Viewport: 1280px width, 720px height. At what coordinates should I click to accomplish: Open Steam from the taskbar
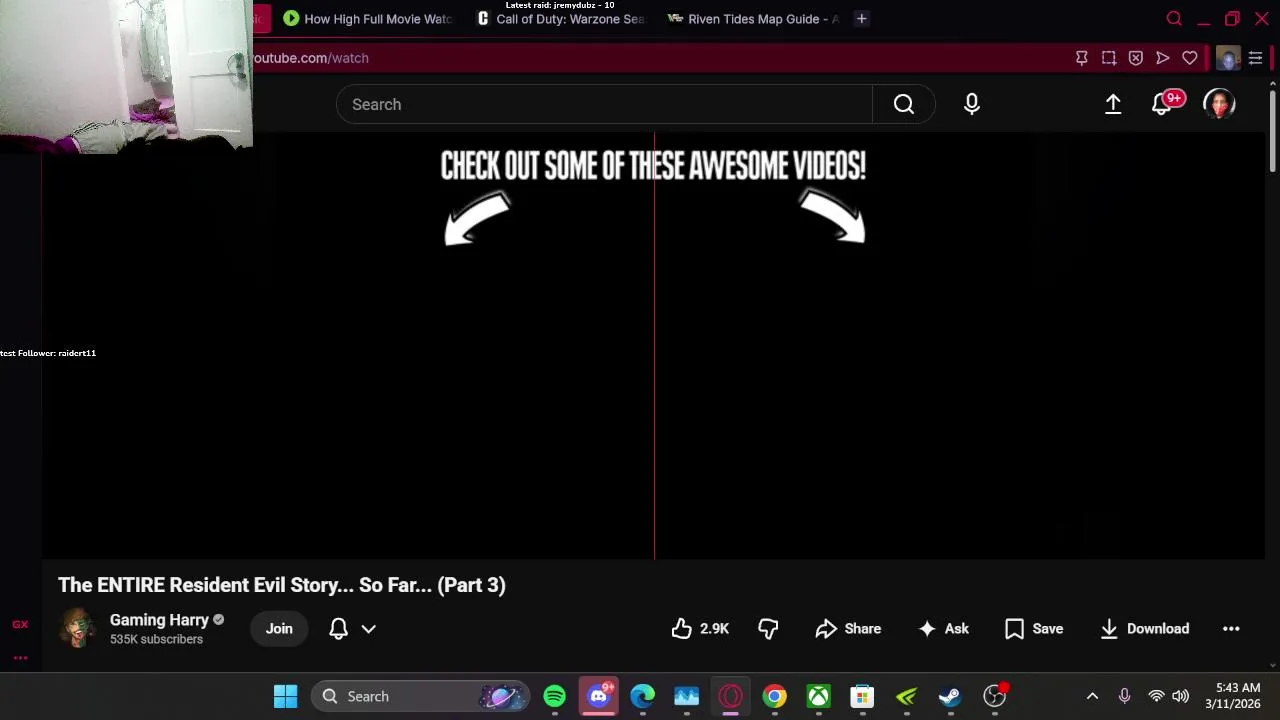[x=950, y=696]
